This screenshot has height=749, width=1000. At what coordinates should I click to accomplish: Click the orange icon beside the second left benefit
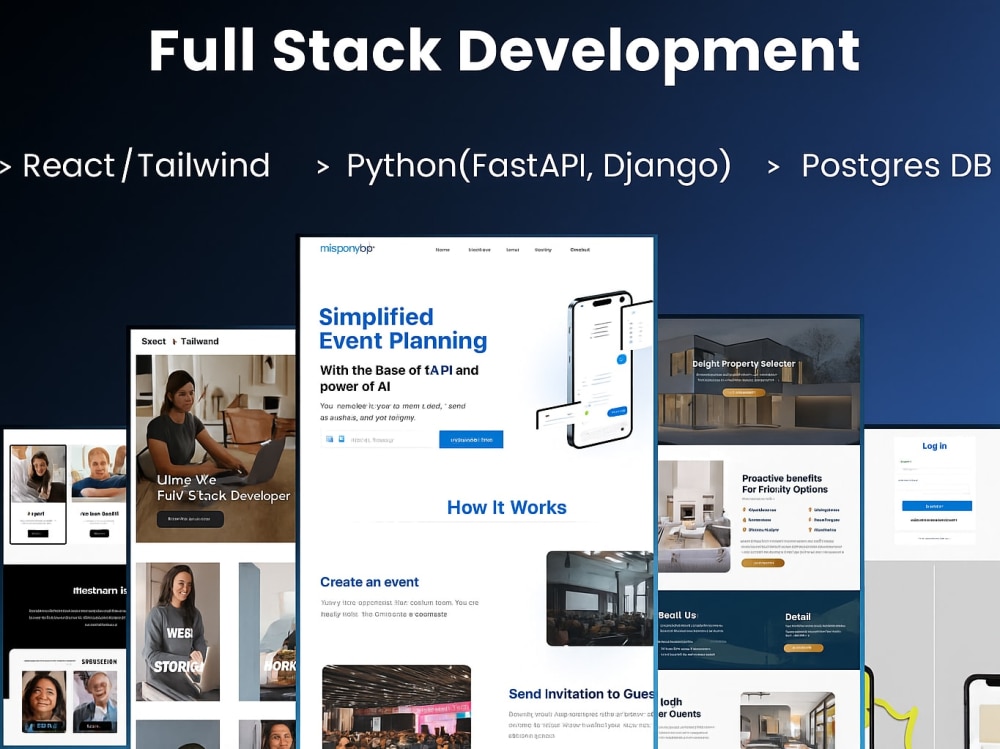click(744, 519)
